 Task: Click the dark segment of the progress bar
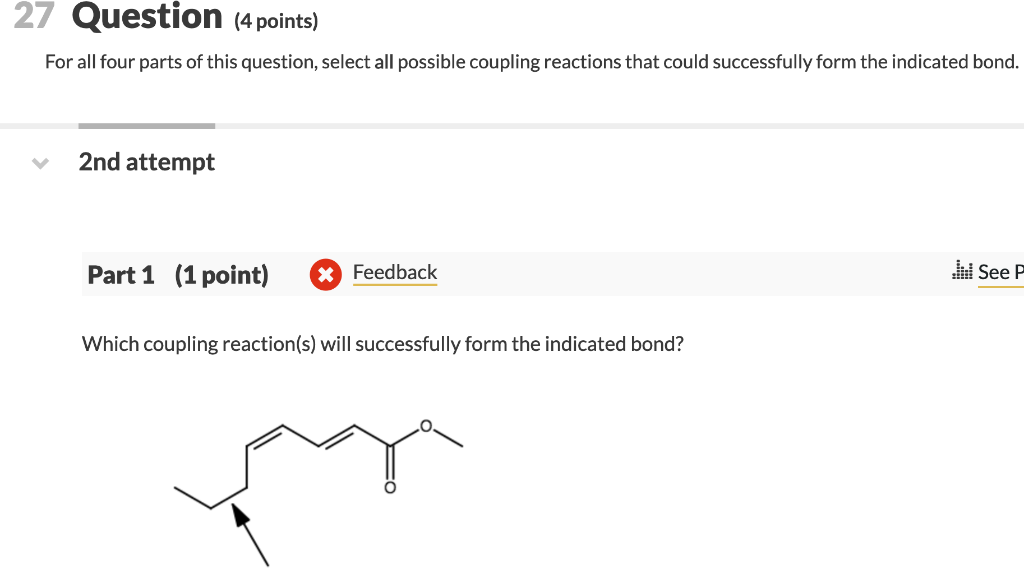146,125
